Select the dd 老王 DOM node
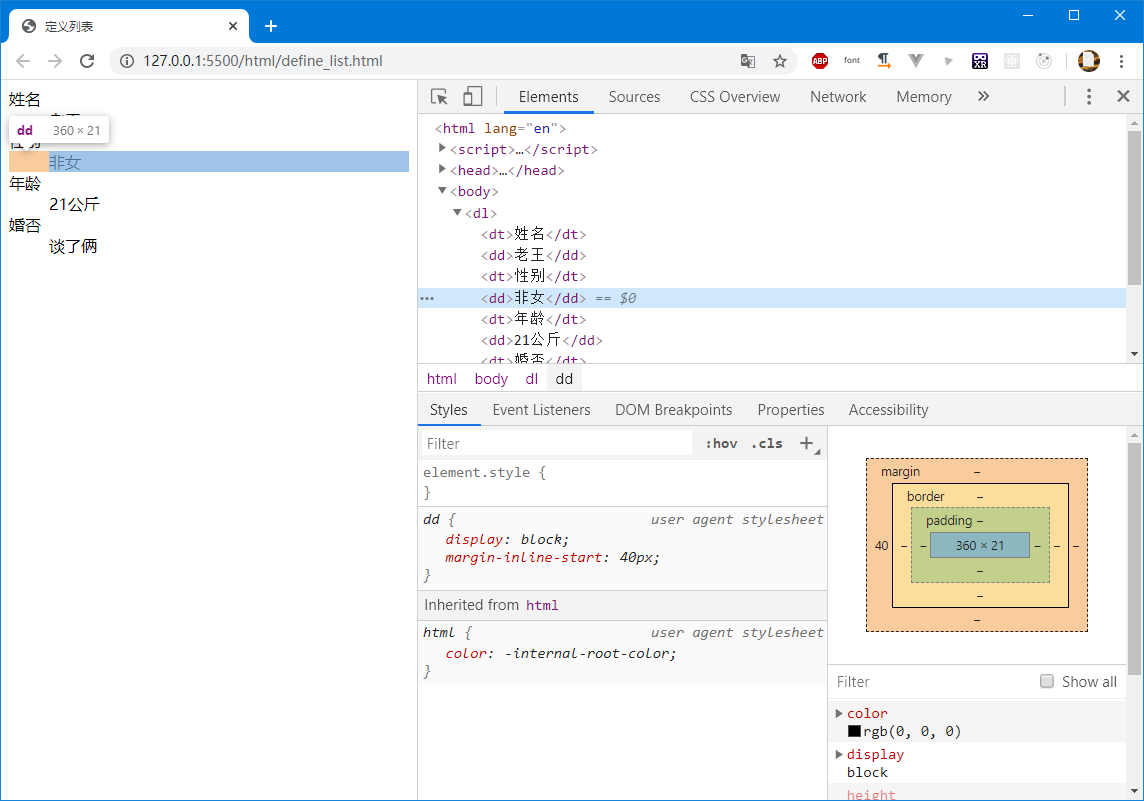The image size is (1144, 801). tap(533, 255)
